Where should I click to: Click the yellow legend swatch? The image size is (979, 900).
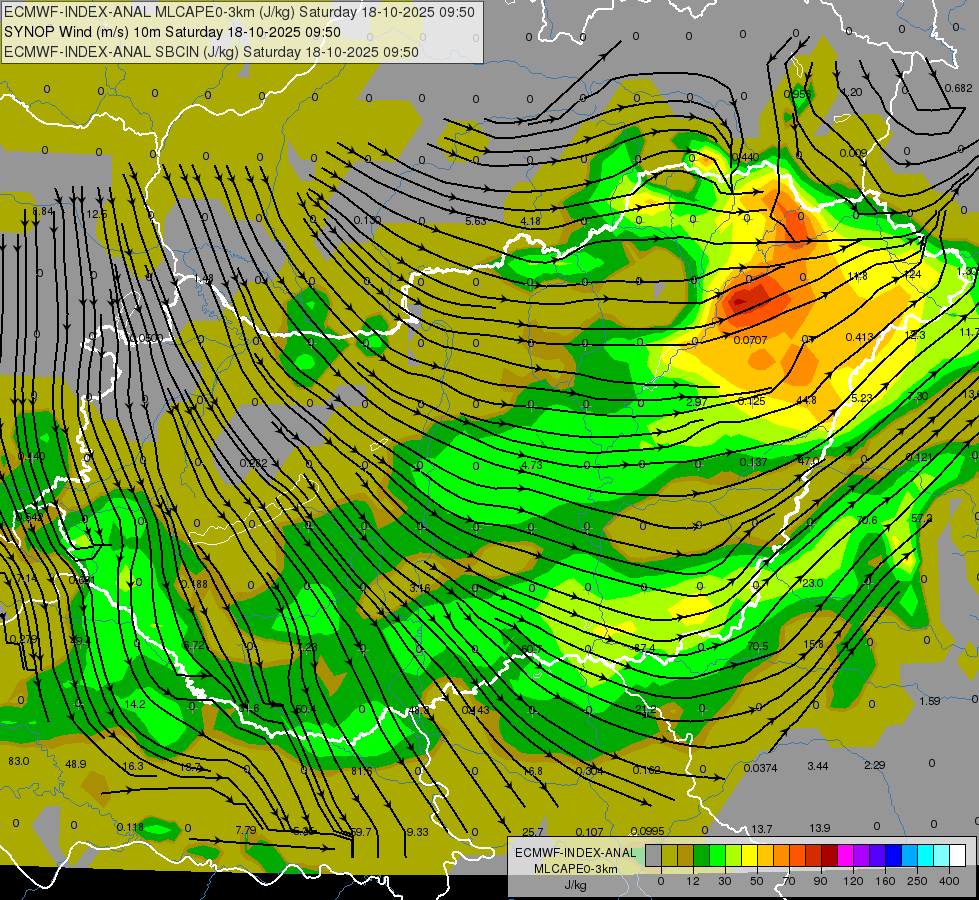(x=750, y=856)
